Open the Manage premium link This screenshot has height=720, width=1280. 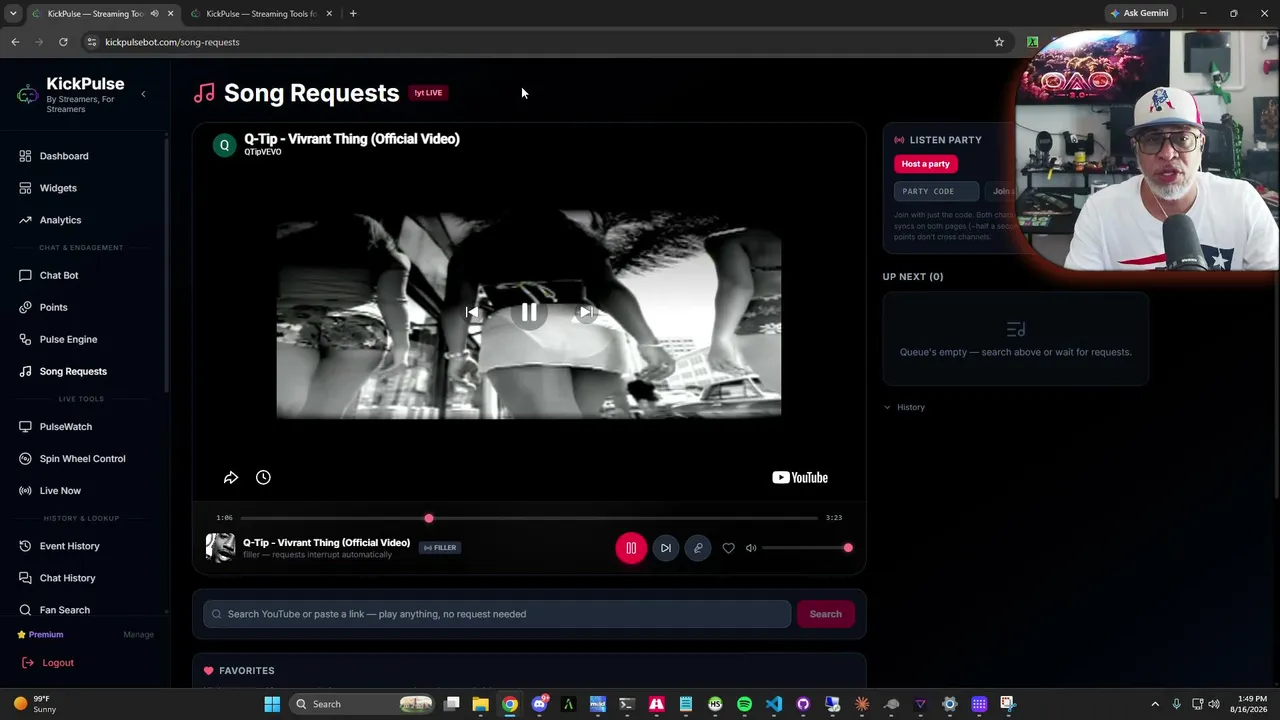tap(138, 635)
